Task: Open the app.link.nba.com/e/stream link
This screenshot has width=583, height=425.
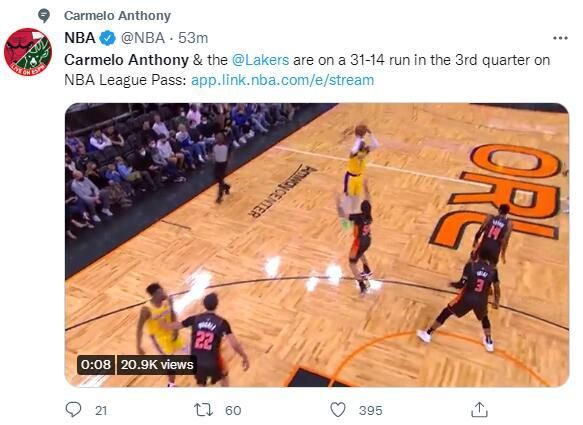Action: point(282,80)
